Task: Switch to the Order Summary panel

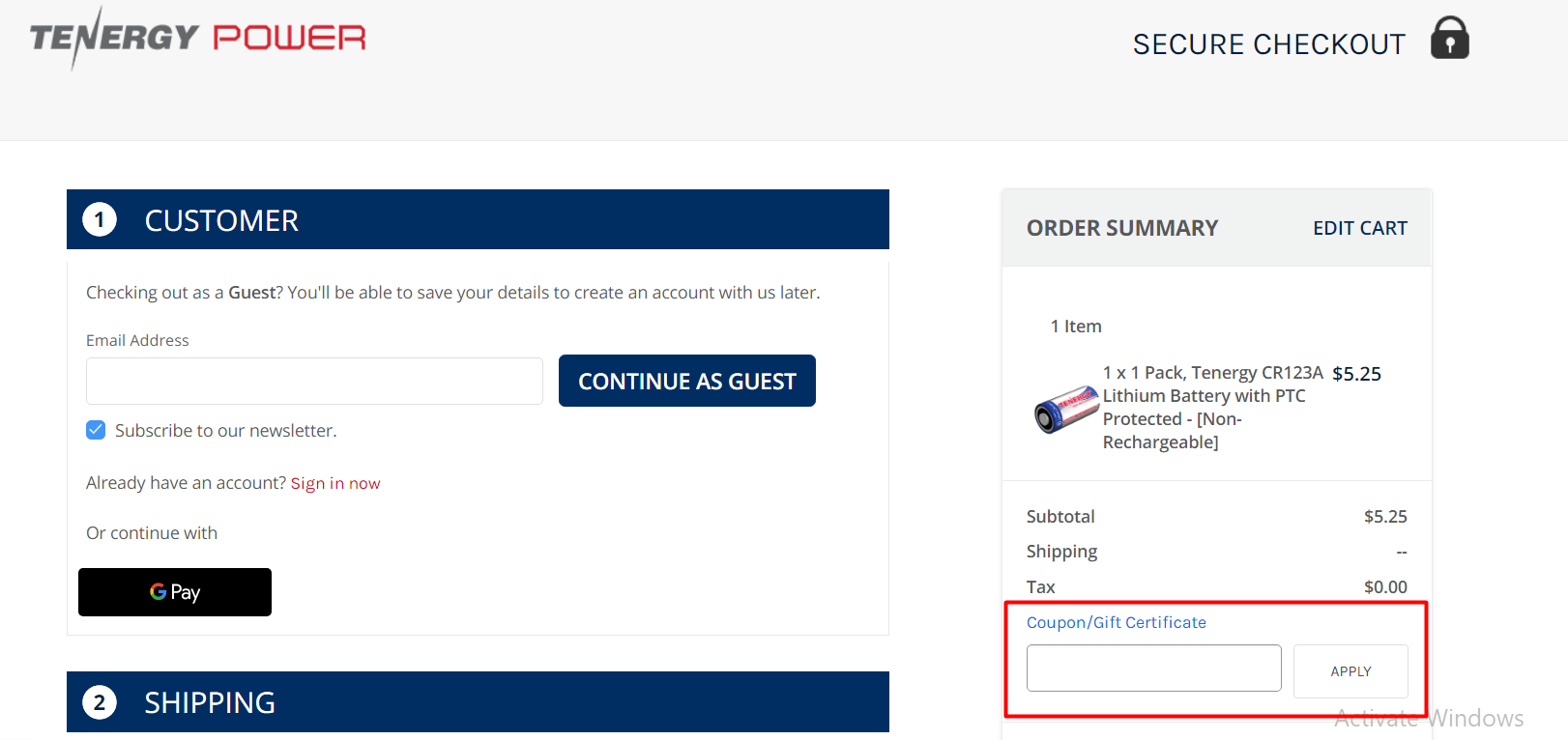Action: click(x=1121, y=227)
